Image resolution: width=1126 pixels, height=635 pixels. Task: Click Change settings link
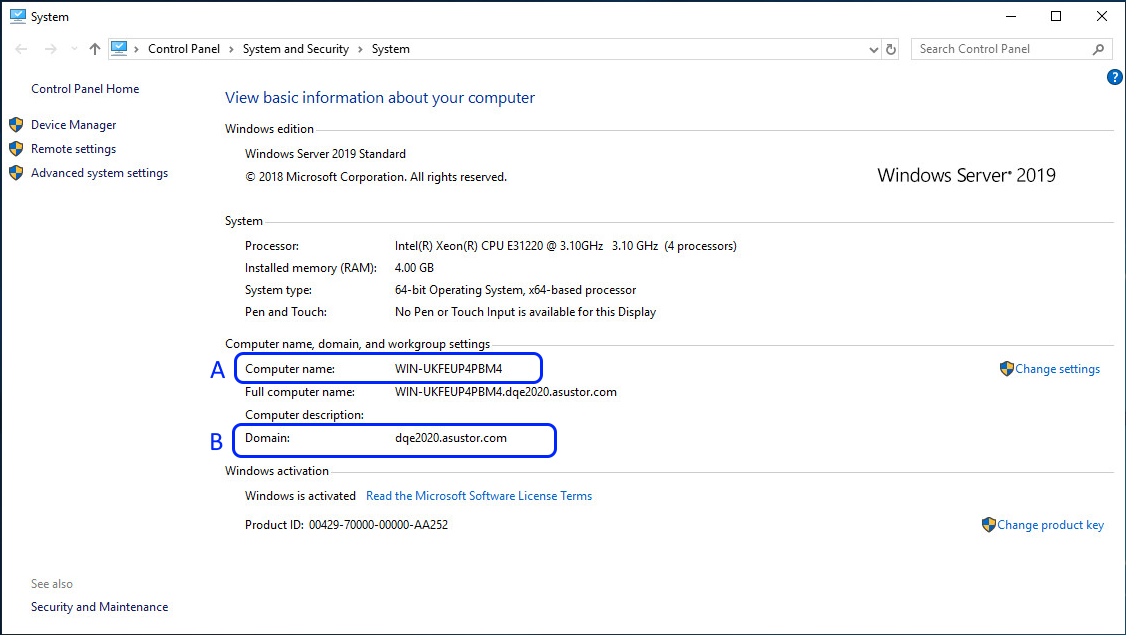[x=1057, y=369]
